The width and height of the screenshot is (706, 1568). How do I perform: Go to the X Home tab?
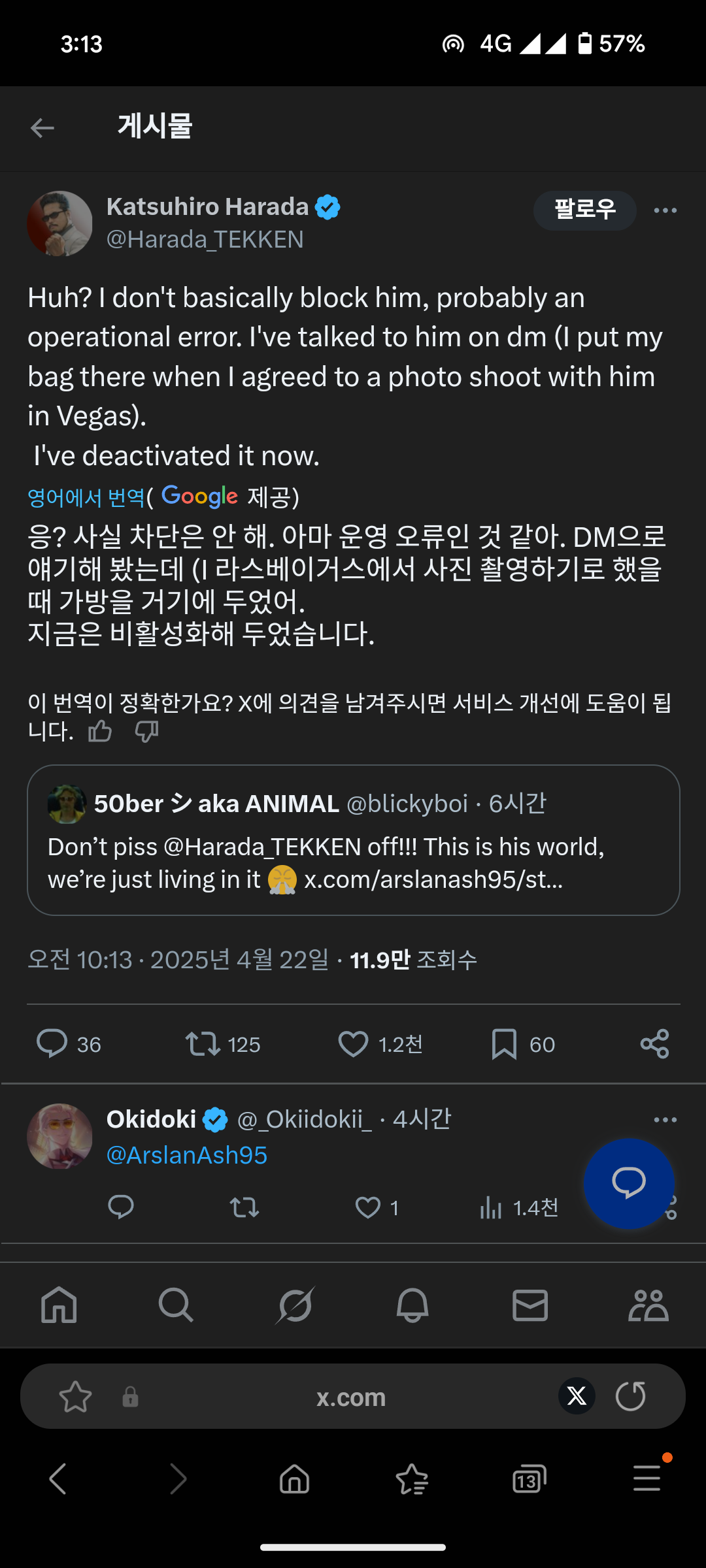[x=59, y=1305]
